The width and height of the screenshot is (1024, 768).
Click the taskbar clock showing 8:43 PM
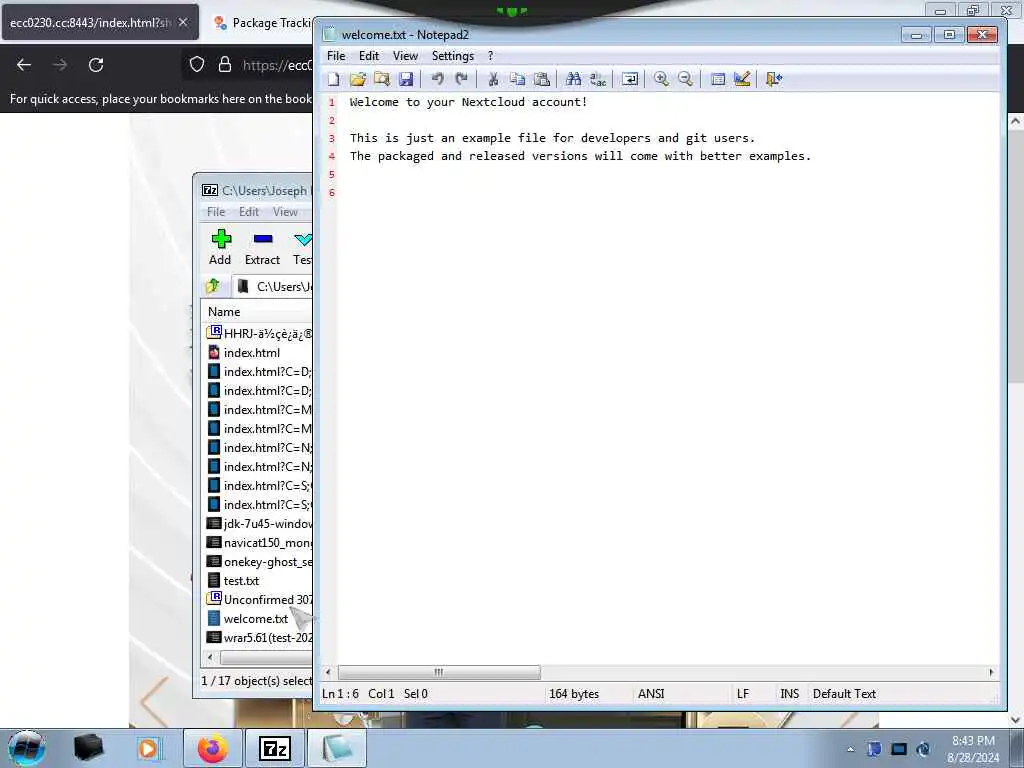tap(972, 749)
